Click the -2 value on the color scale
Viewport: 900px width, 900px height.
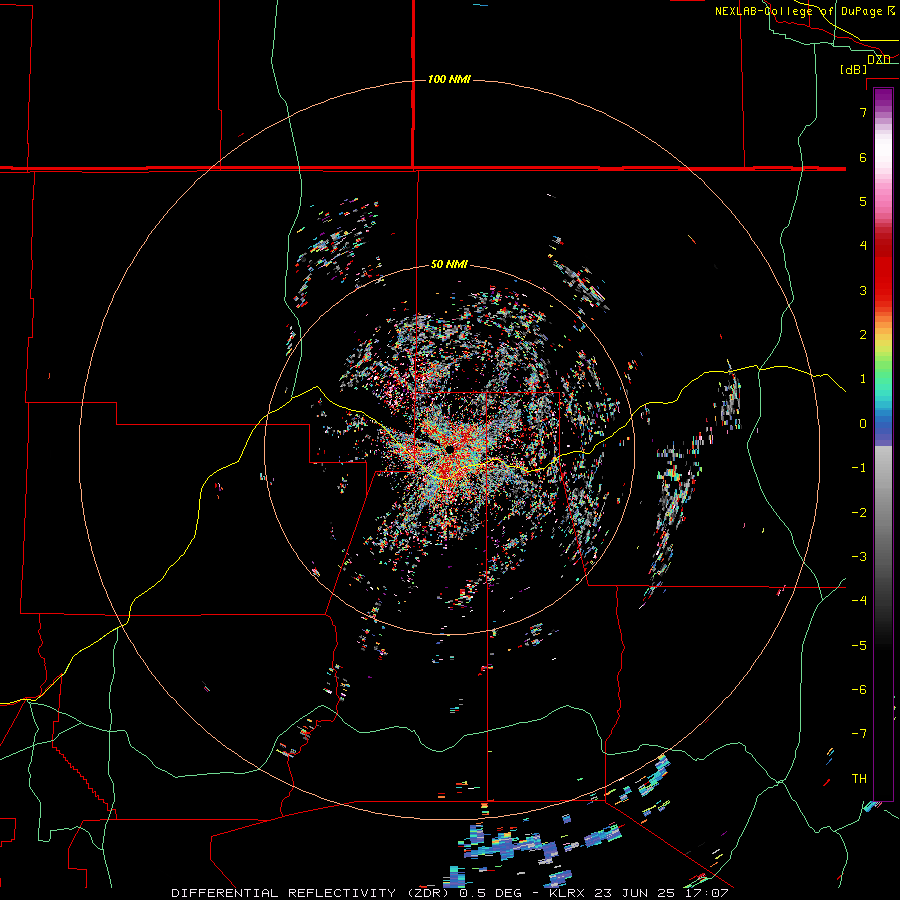(859, 513)
